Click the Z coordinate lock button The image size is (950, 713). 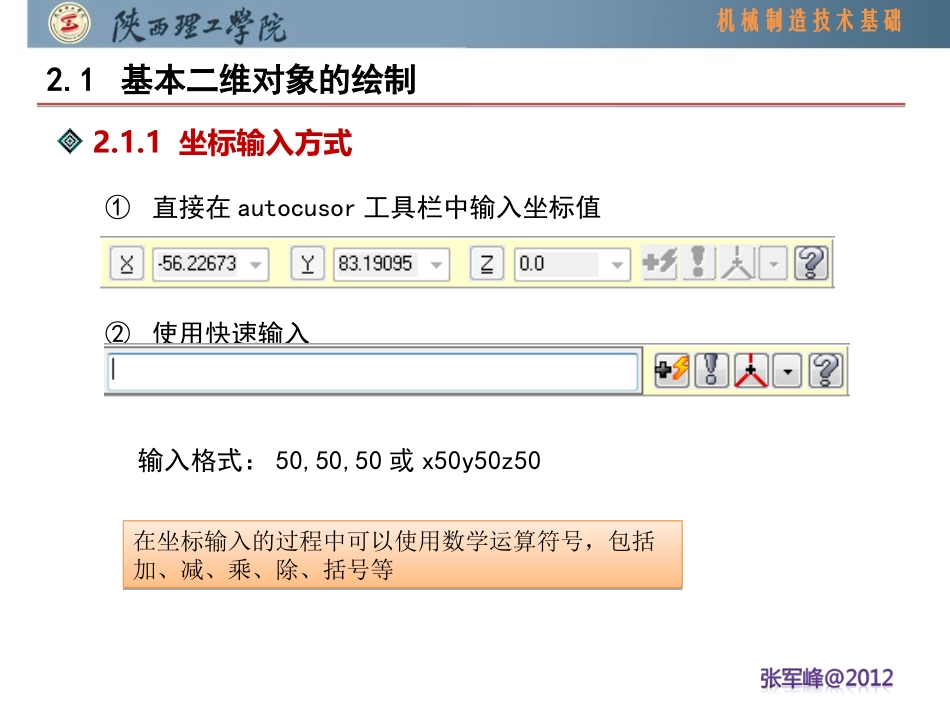pyautogui.click(x=487, y=264)
